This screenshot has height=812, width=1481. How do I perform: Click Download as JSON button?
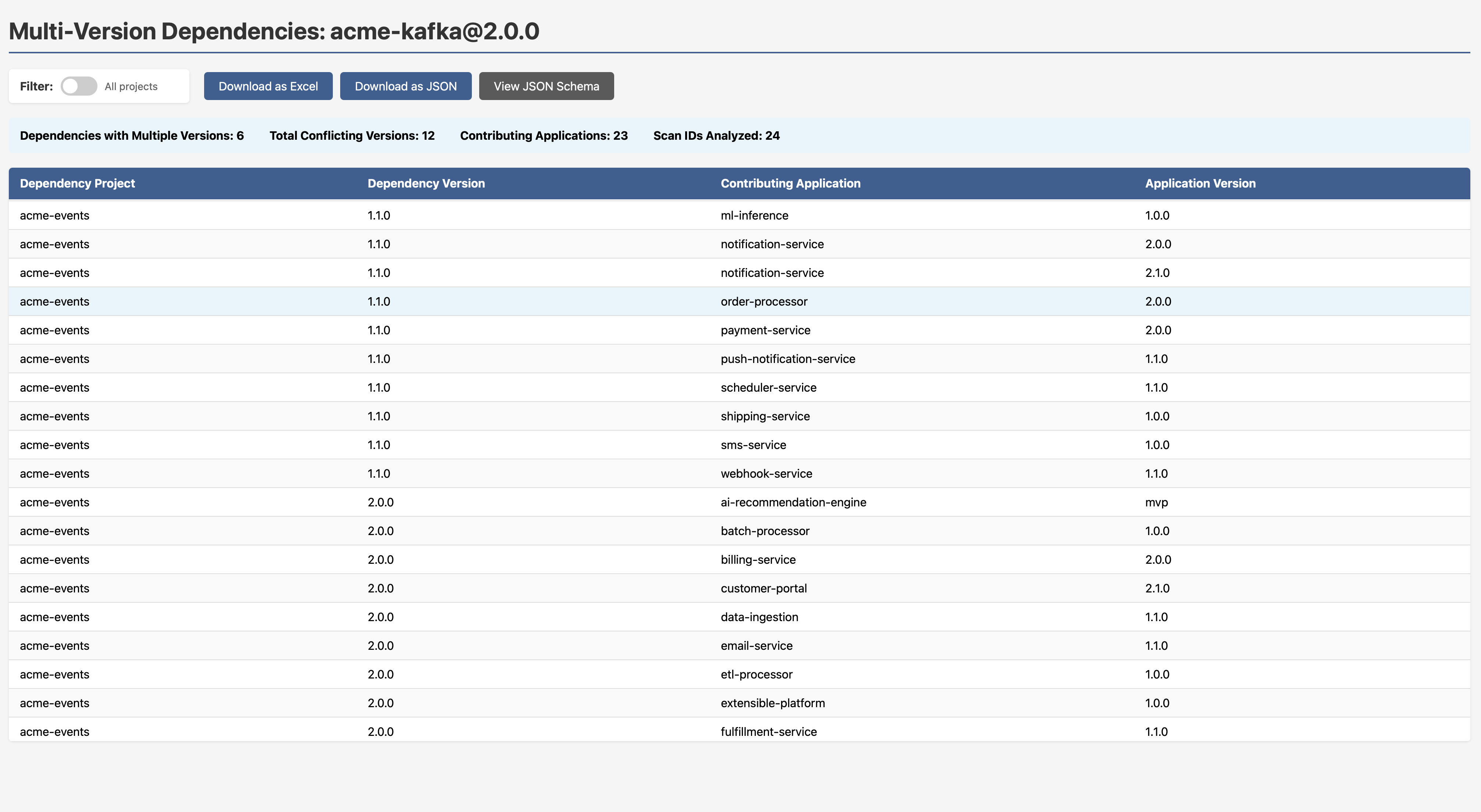pyautogui.click(x=405, y=86)
